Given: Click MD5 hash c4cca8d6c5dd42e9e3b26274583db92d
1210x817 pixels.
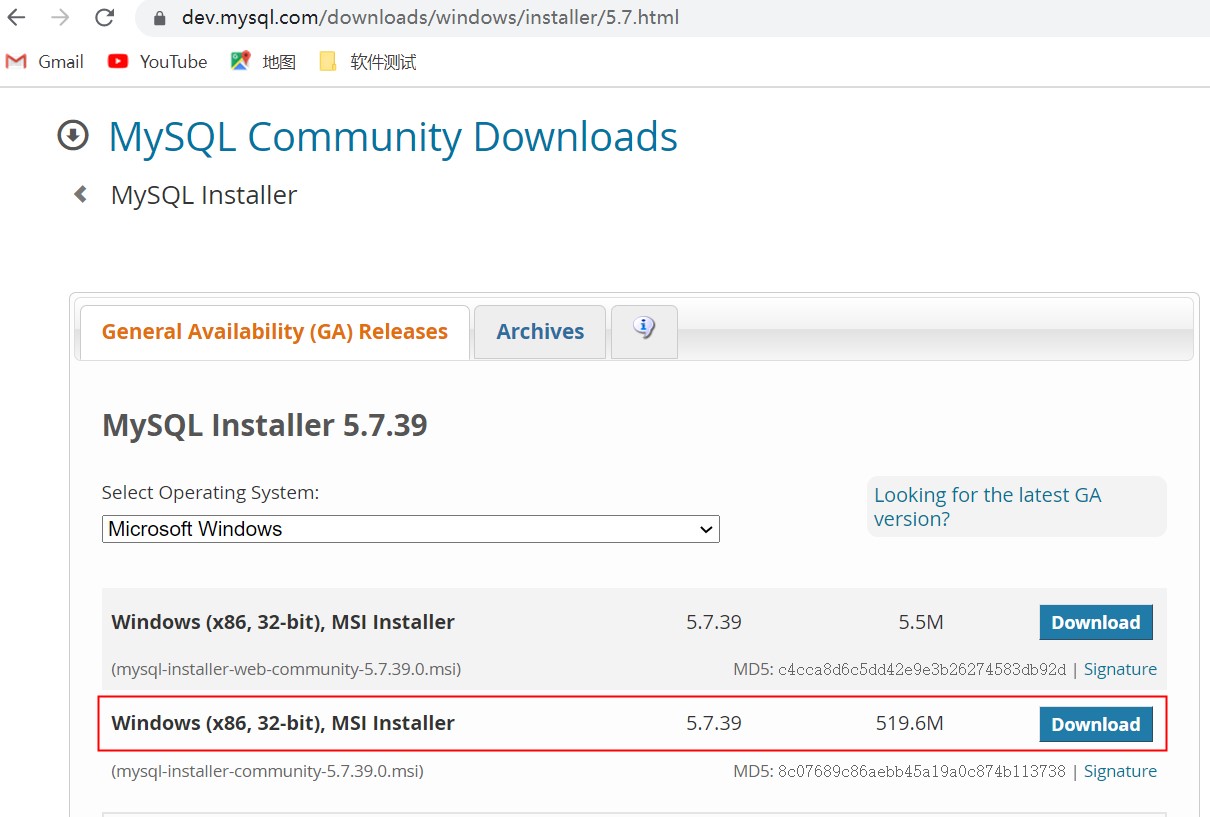Looking at the screenshot, I should [922, 669].
